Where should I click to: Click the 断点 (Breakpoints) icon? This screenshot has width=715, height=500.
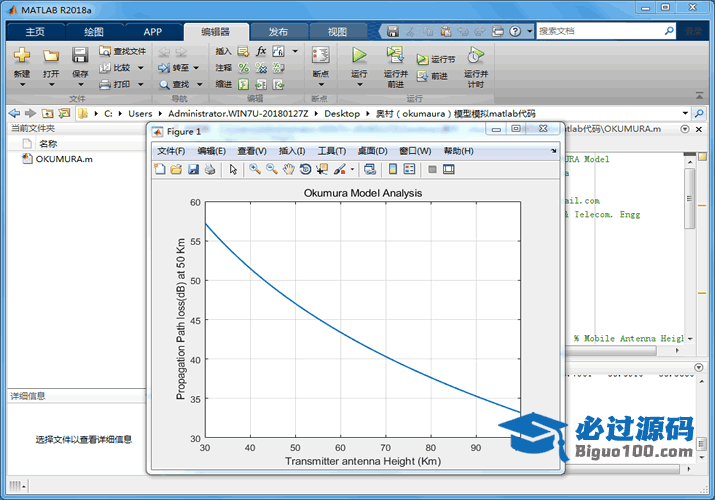pos(321,55)
